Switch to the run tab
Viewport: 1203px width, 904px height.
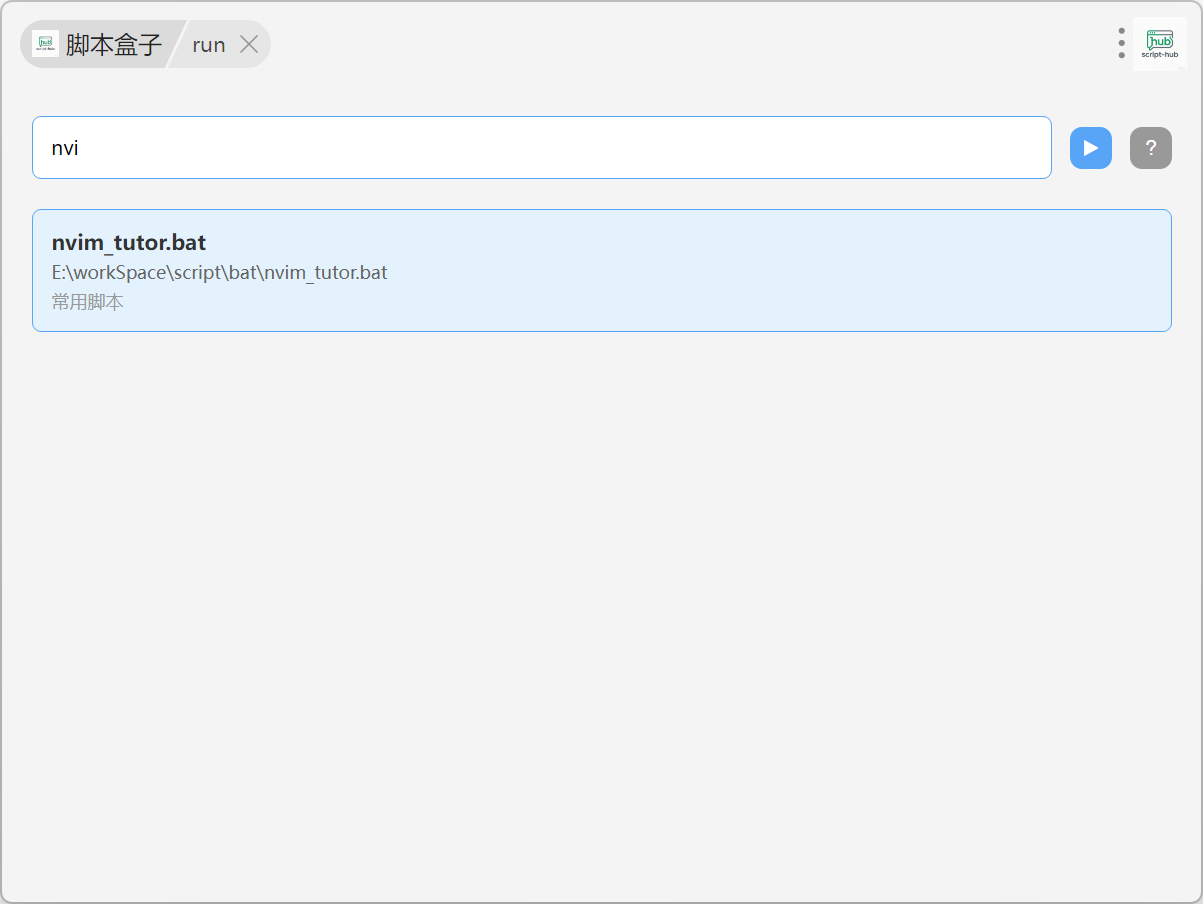pos(208,45)
